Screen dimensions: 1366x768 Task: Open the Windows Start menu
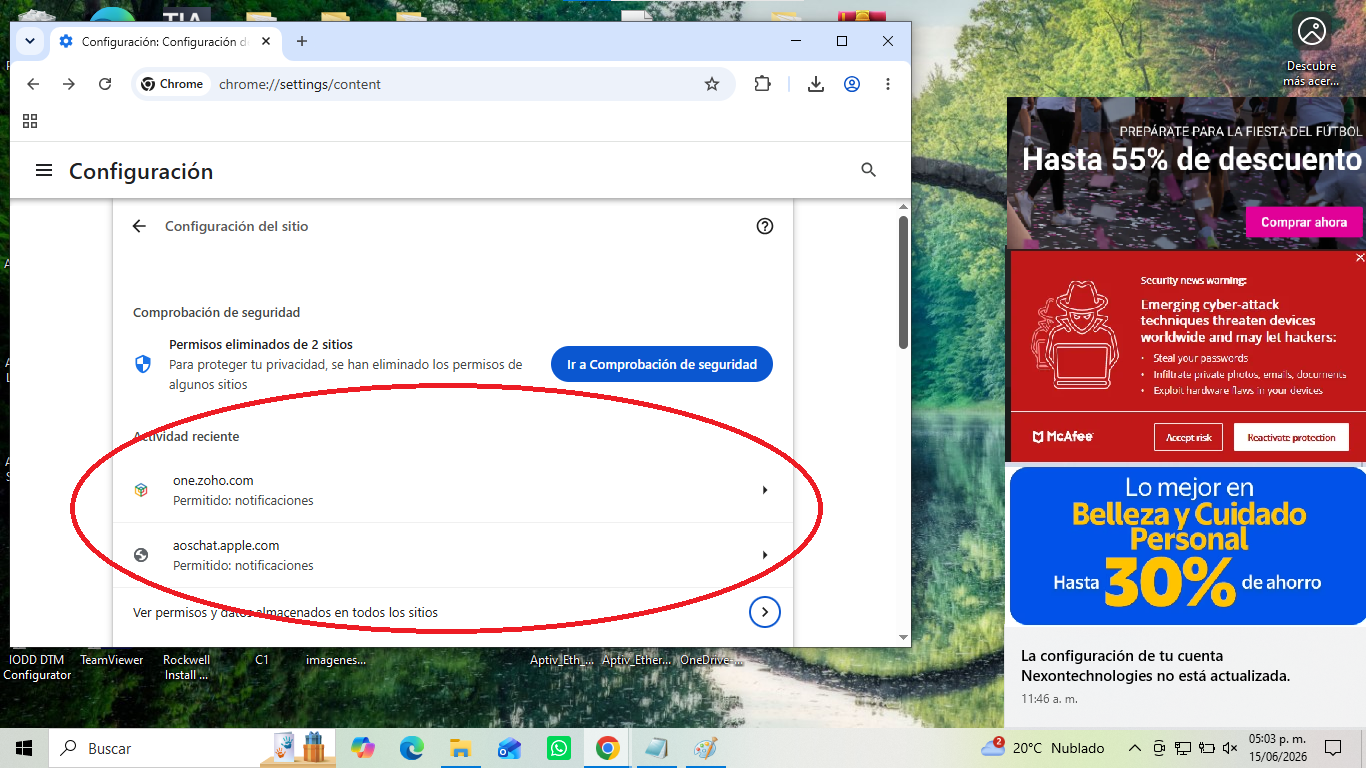24,748
